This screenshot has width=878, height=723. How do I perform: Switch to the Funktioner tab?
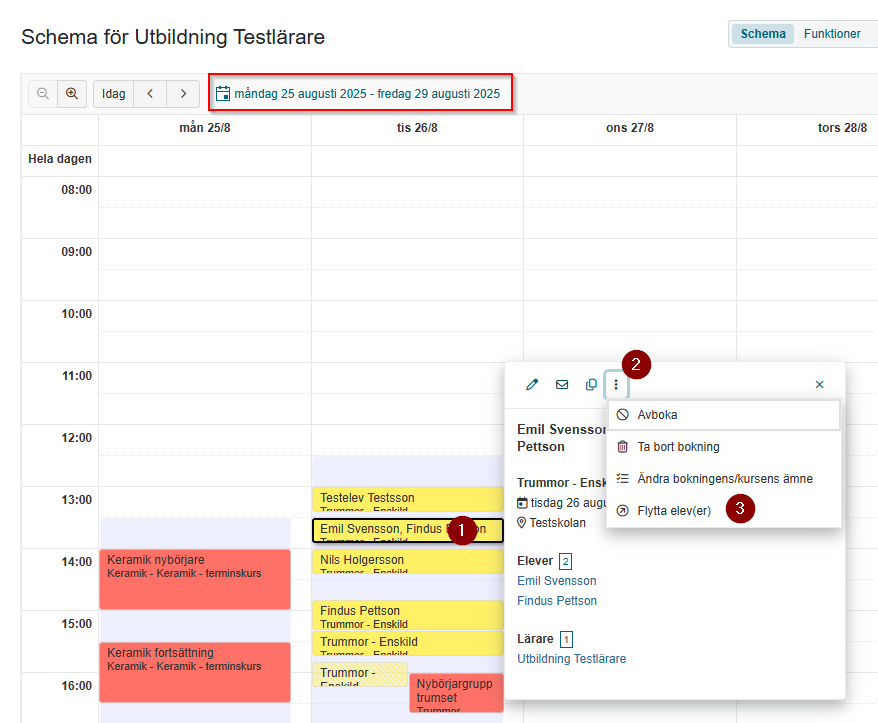tap(832, 34)
